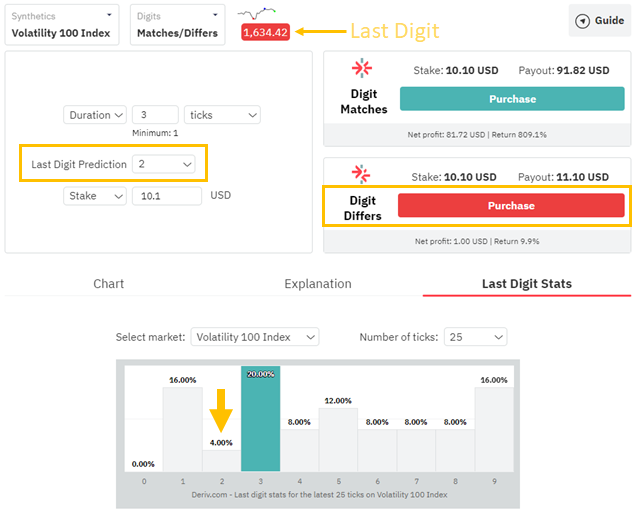Click the teal bar for digit 3

(260, 418)
